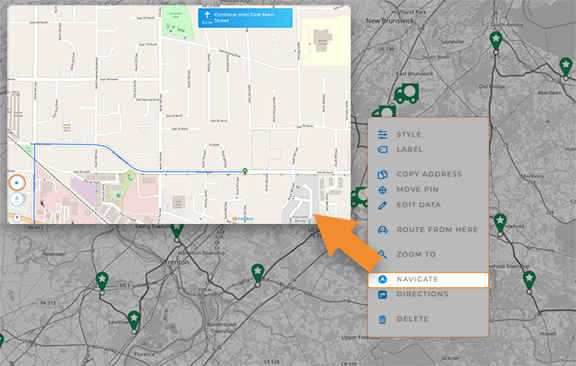This screenshot has height=366, width=576.
Task: Select the star pin near Levittown
Action: coord(134,321)
